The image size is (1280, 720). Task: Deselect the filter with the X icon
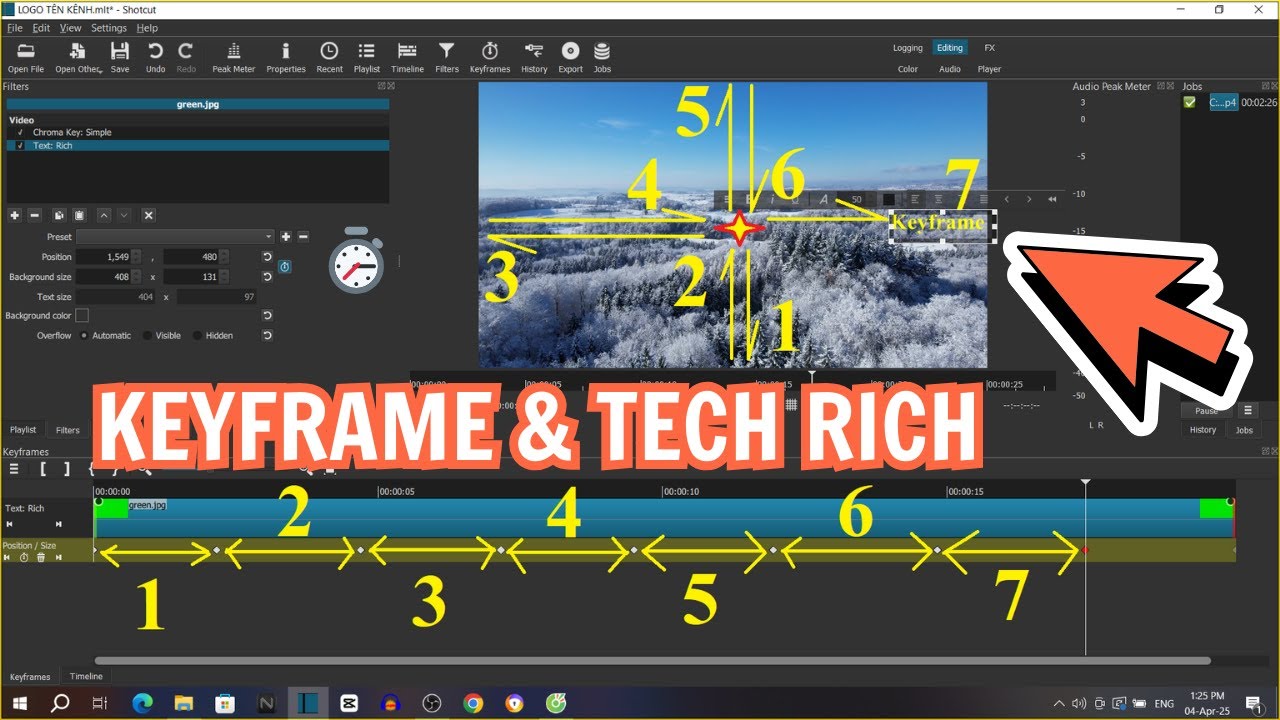click(x=148, y=215)
